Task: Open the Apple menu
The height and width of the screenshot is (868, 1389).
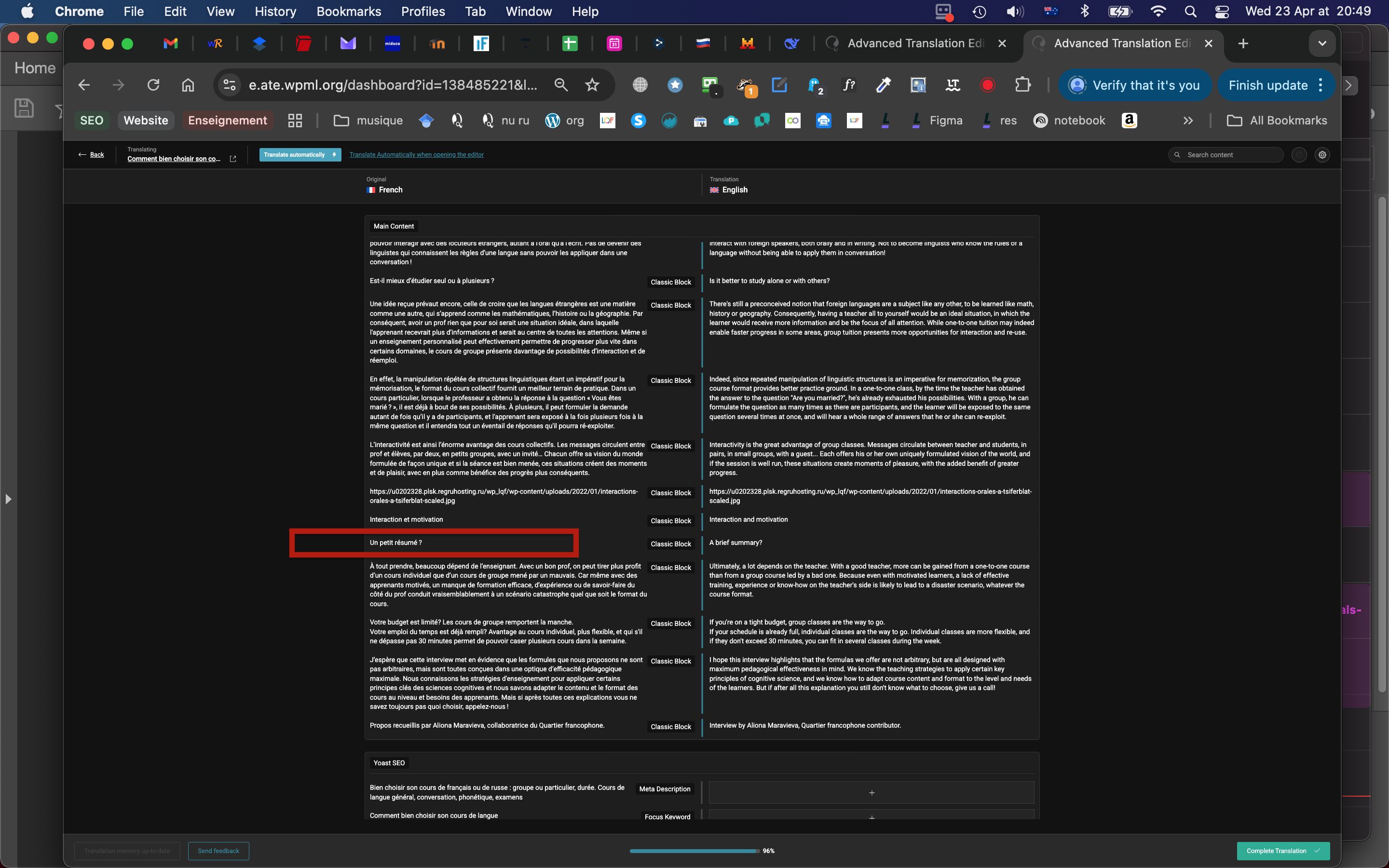Action: (x=27, y=12)
